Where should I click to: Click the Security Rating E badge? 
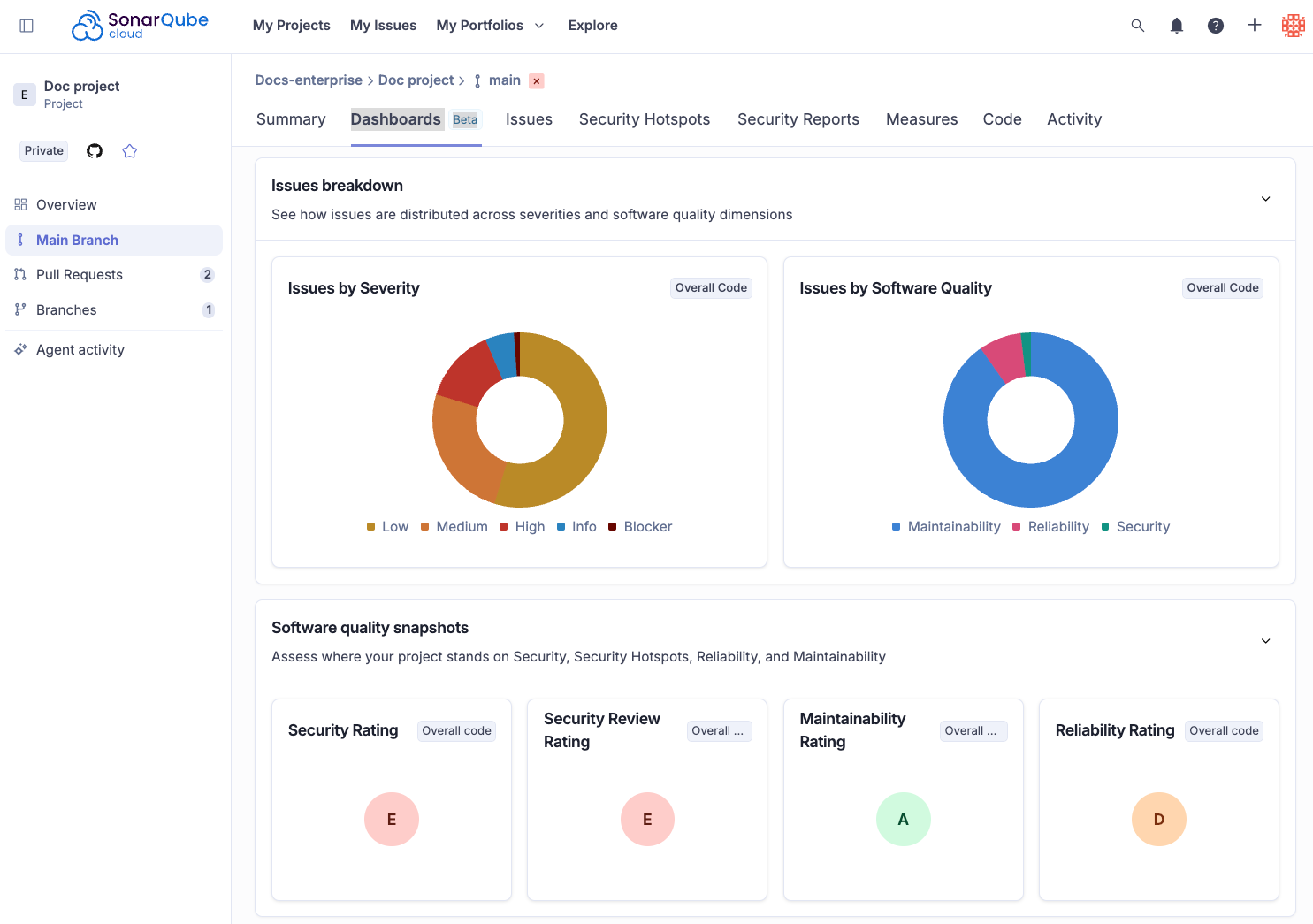(392, 820)
